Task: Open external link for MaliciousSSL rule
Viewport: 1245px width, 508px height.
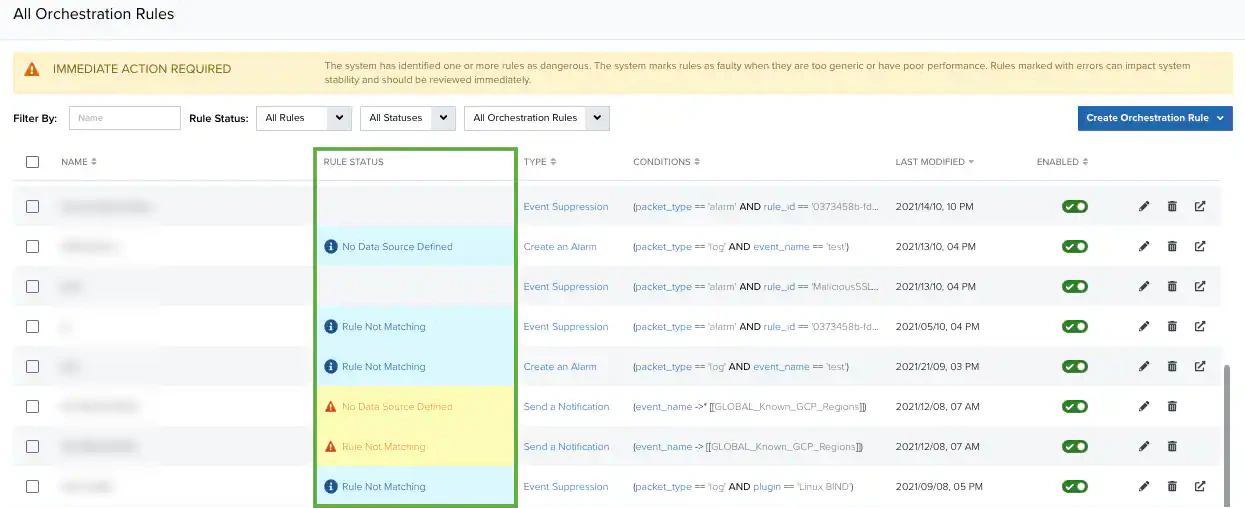Action: [1200, 287]
